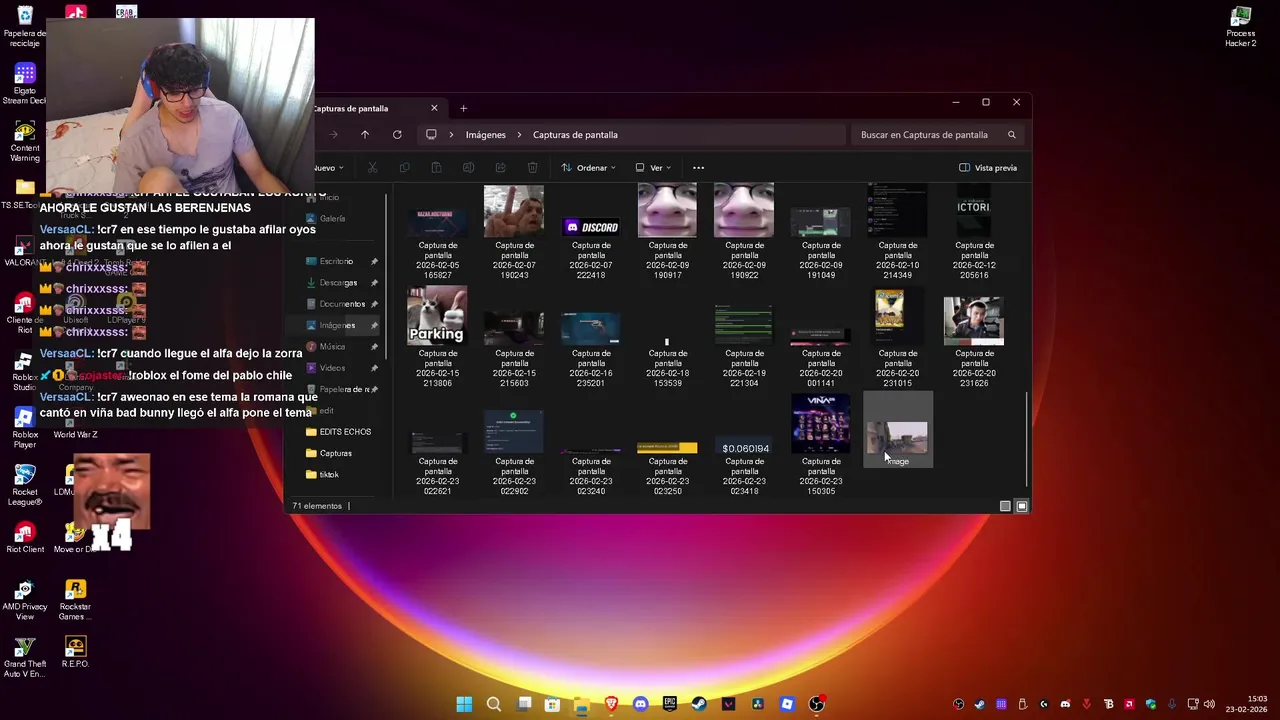Open the three-dots more options menu
This screenshot has height=720, width=1280.
pos(698,168)
